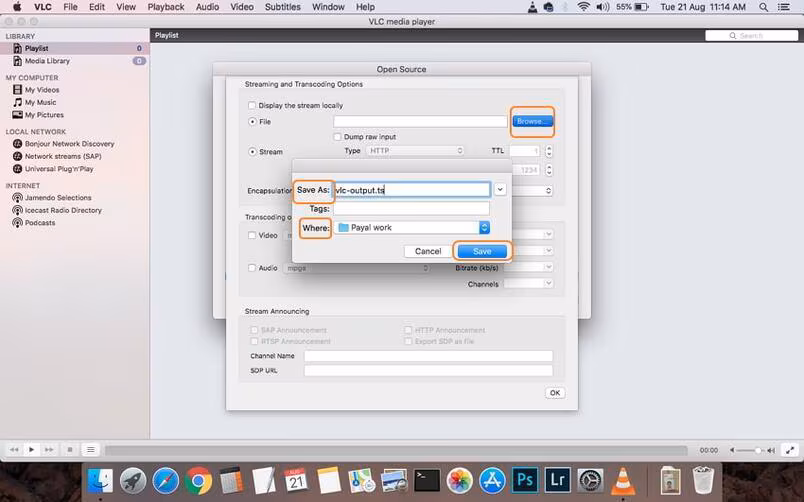Open the Playback menu
Screen dimensions: 804x502
pyautogui.click(x=166, y=7)
